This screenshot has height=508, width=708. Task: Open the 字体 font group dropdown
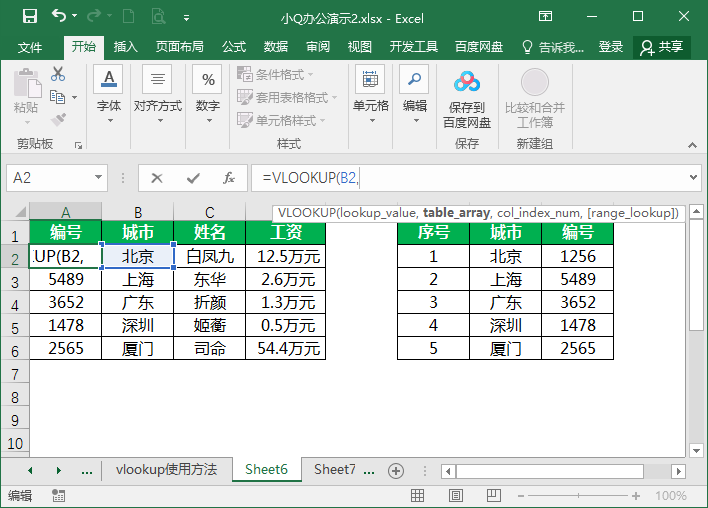(109, 94)
